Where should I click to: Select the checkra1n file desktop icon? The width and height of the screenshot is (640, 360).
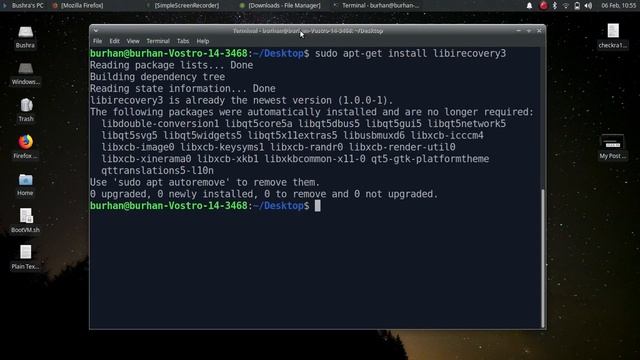pyautogui.click(x=613, y=36)
